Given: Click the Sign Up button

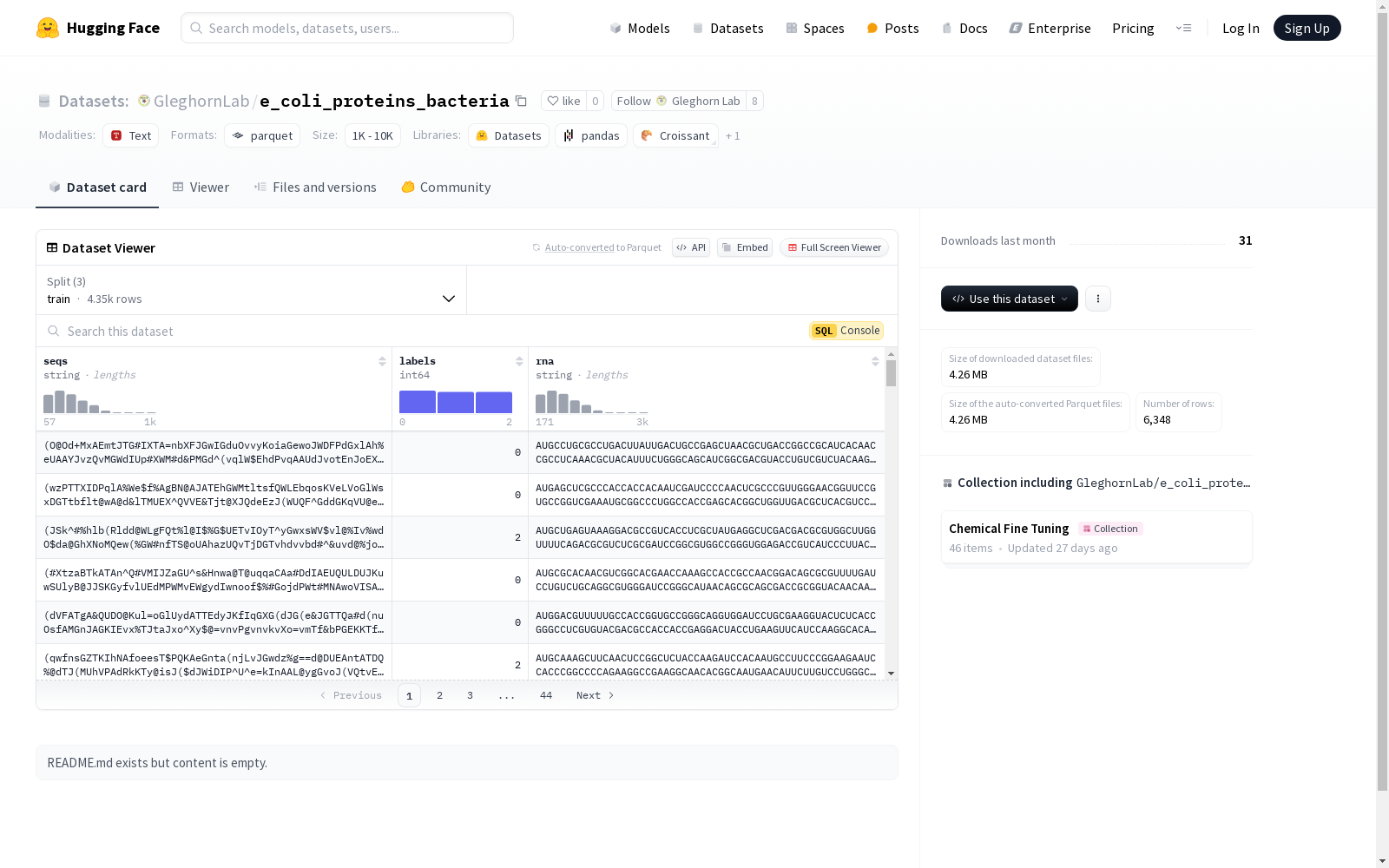Looking at the screenshot, I should tap(1307, 28).
